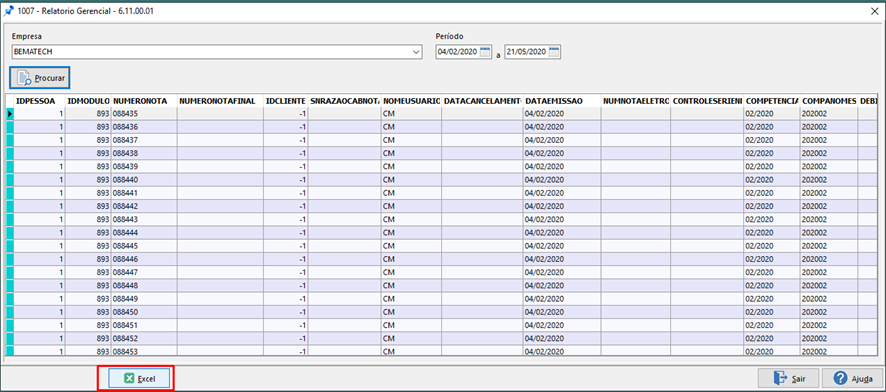Click the CM user cell in row 088437

tap(411, 140)
